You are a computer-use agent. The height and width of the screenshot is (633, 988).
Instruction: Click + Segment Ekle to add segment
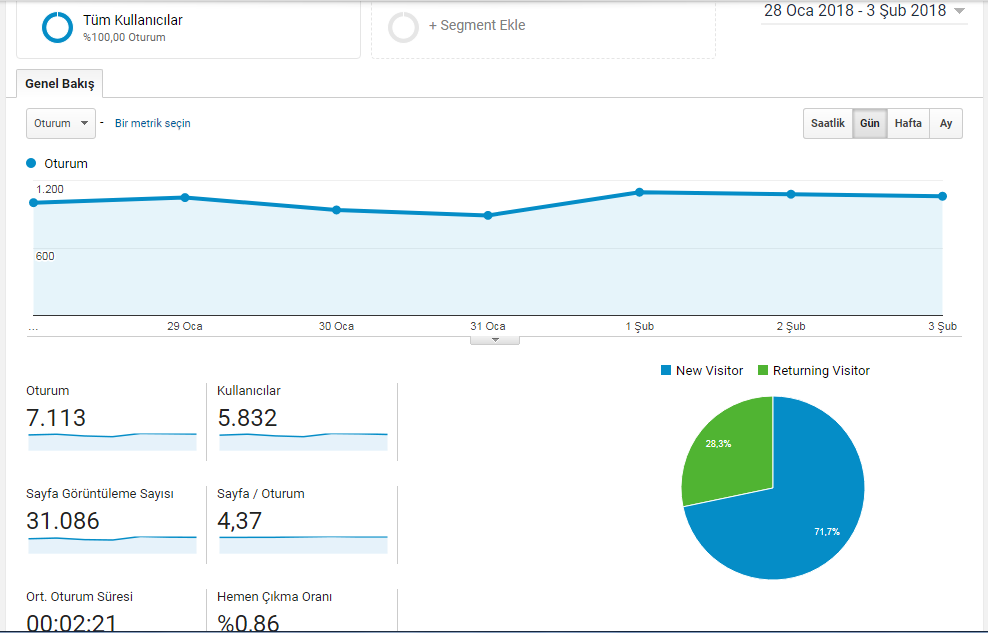477,25
